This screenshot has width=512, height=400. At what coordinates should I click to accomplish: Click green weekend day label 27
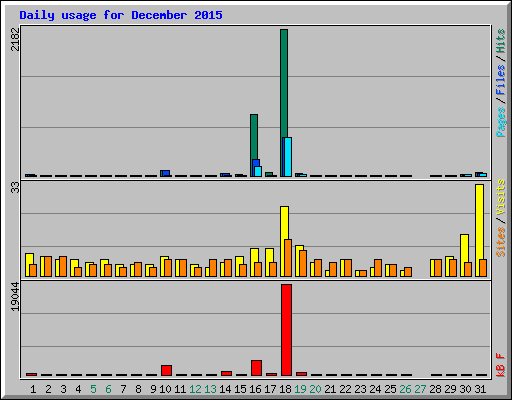click(x=420, y=389)
